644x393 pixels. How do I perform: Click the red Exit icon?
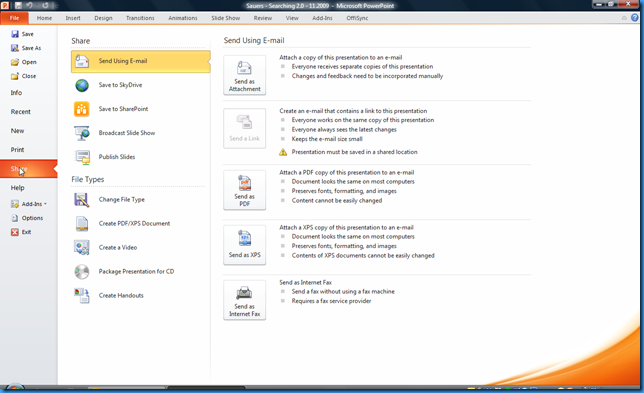click(15, 232)
